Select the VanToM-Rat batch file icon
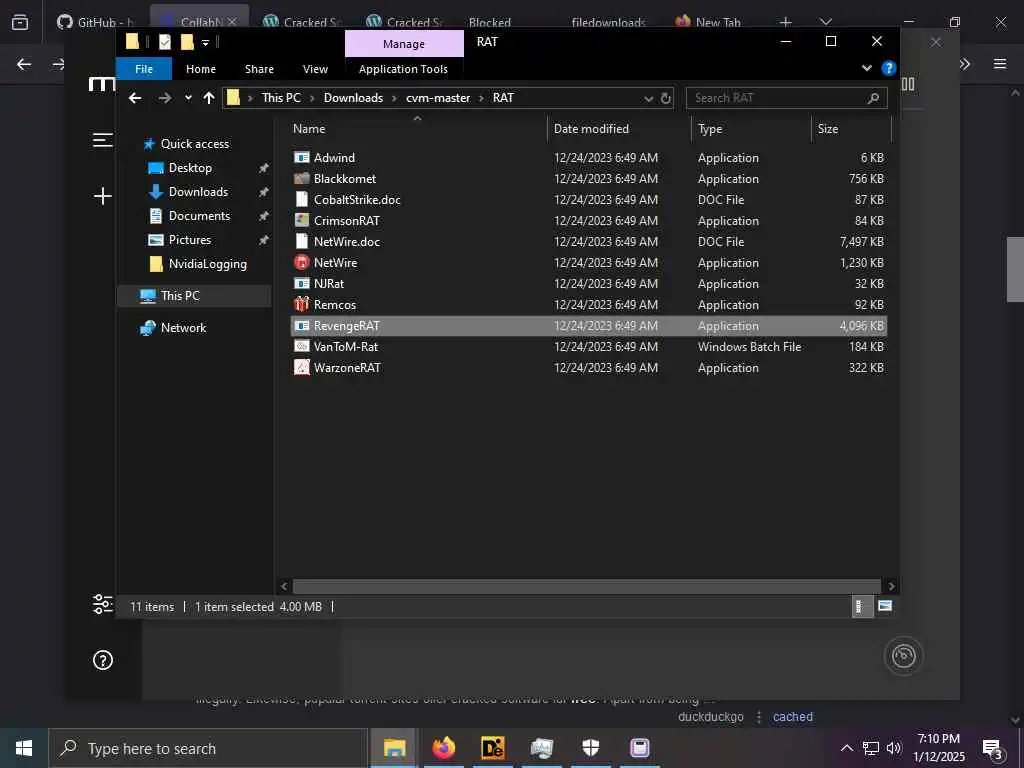 pos(302,347)
